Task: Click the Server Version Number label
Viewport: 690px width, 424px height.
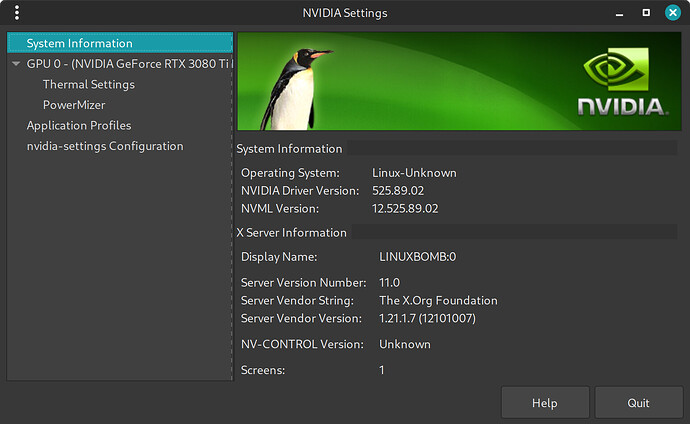Action: pos(303,282)
